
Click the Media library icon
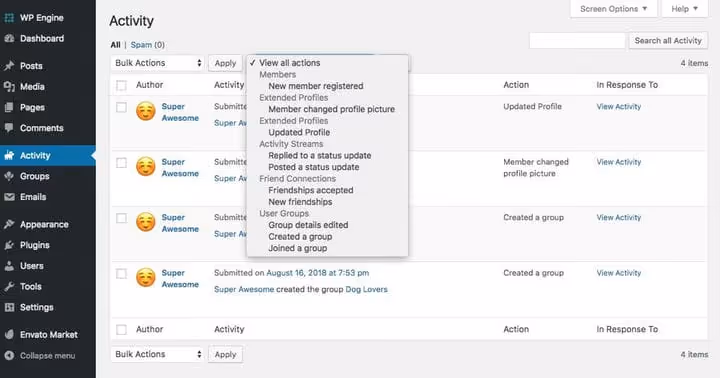(9, 86)
